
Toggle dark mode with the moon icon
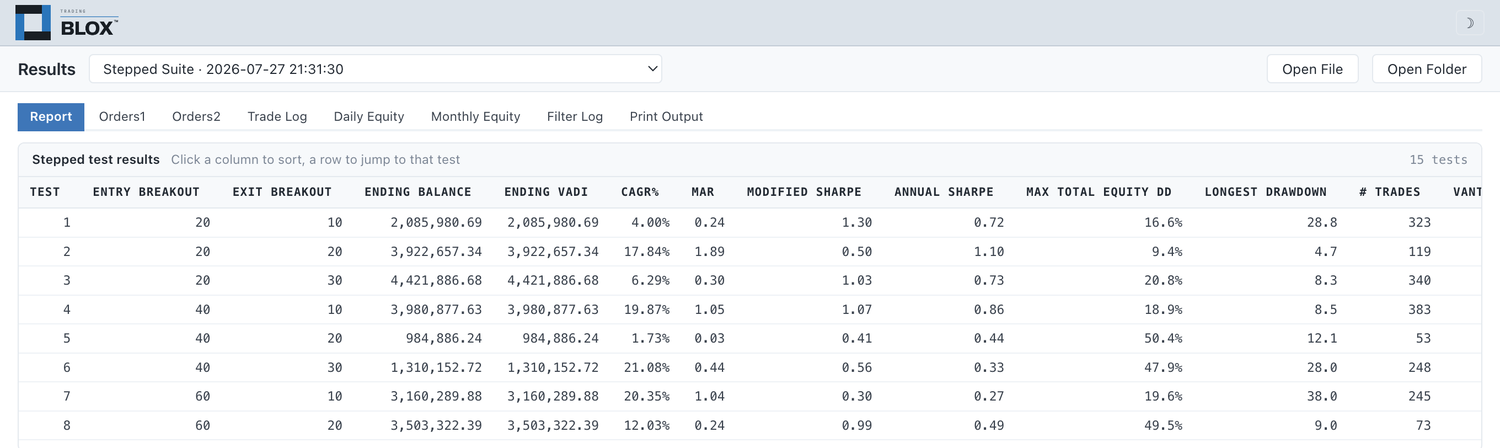tap(1469, 23)
